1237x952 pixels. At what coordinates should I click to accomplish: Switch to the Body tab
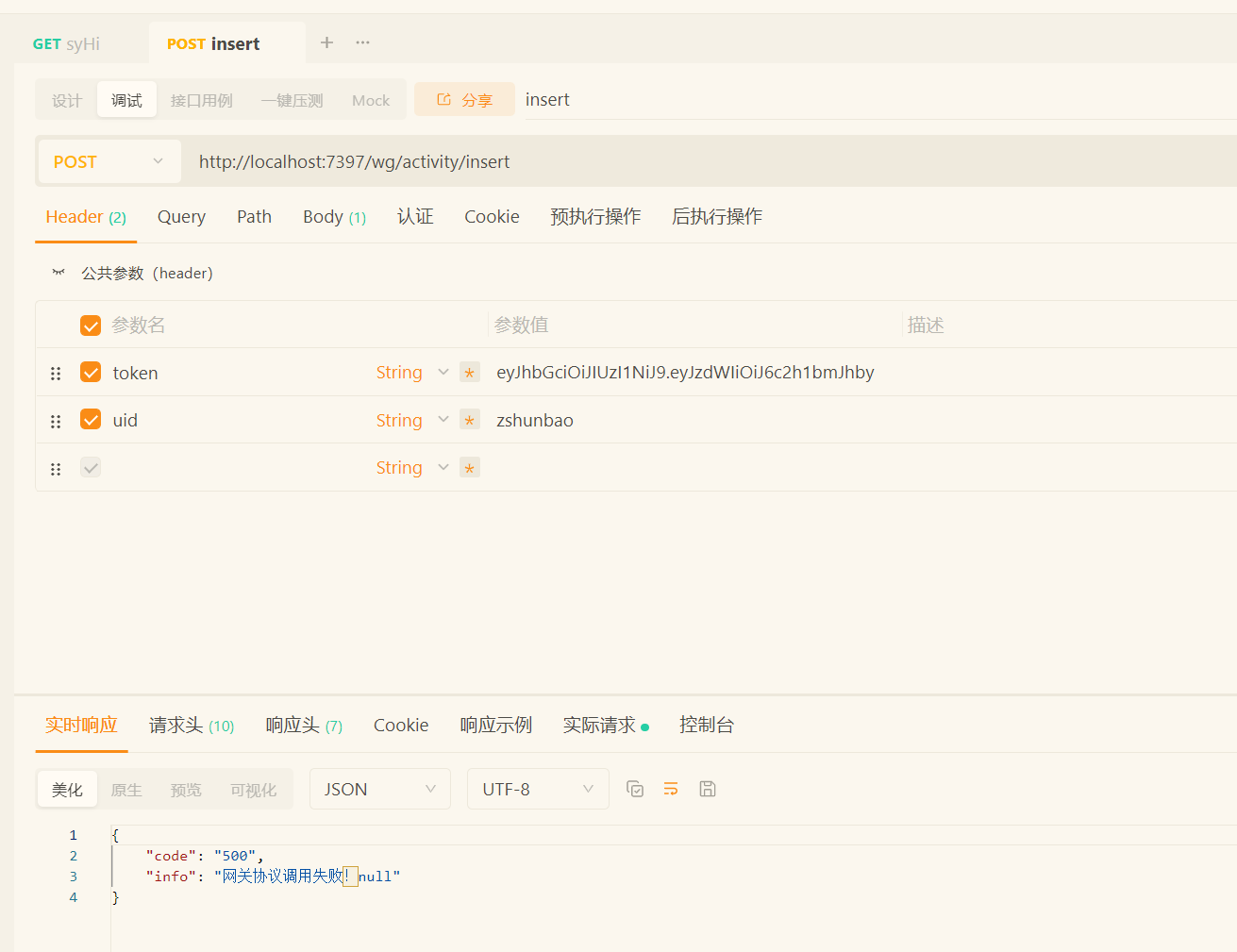333,217
